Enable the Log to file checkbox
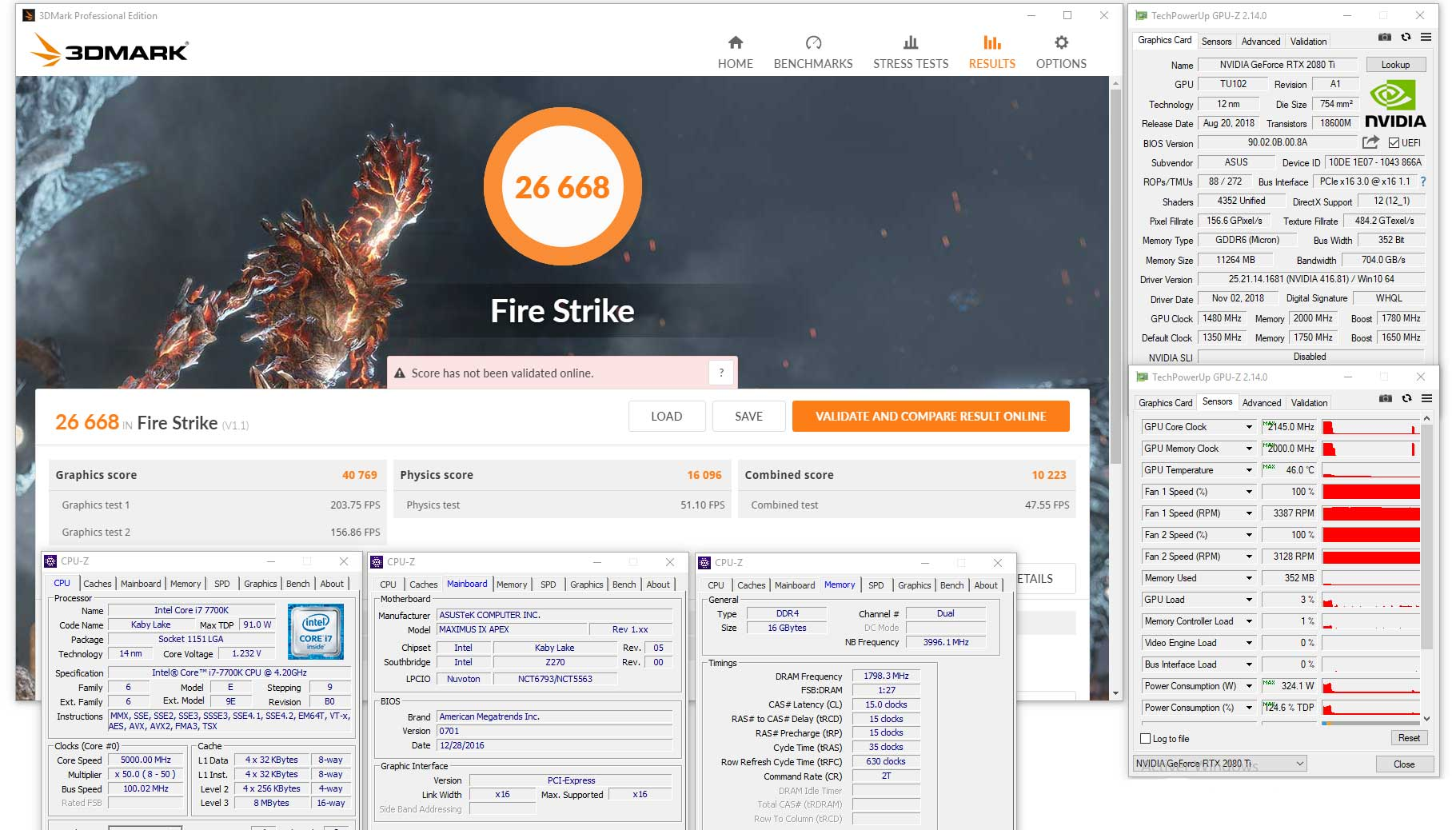The width and height of the screenshot is (1456, 830). [1147, 739]
